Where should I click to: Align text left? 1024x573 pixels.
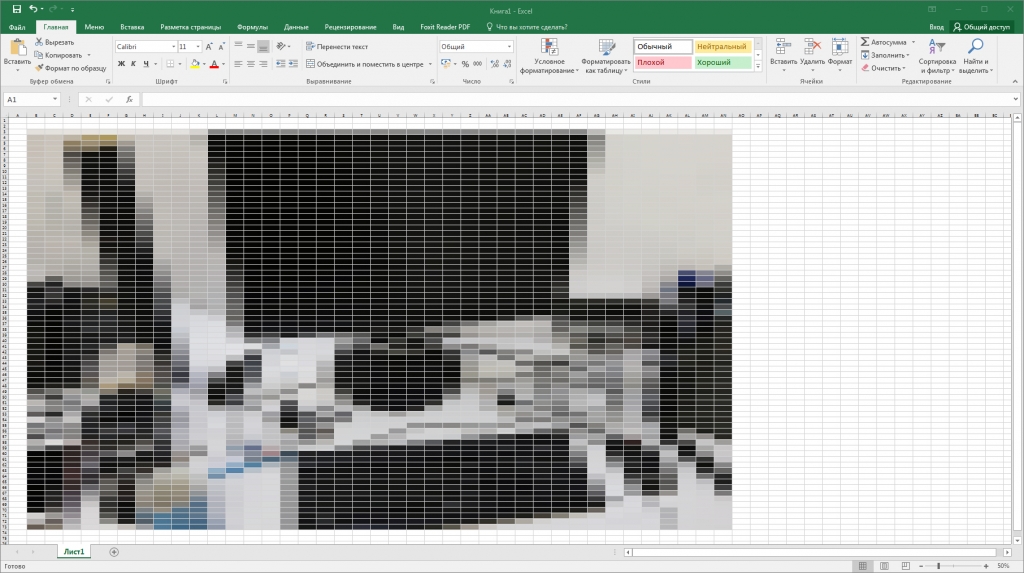point(238,64)
